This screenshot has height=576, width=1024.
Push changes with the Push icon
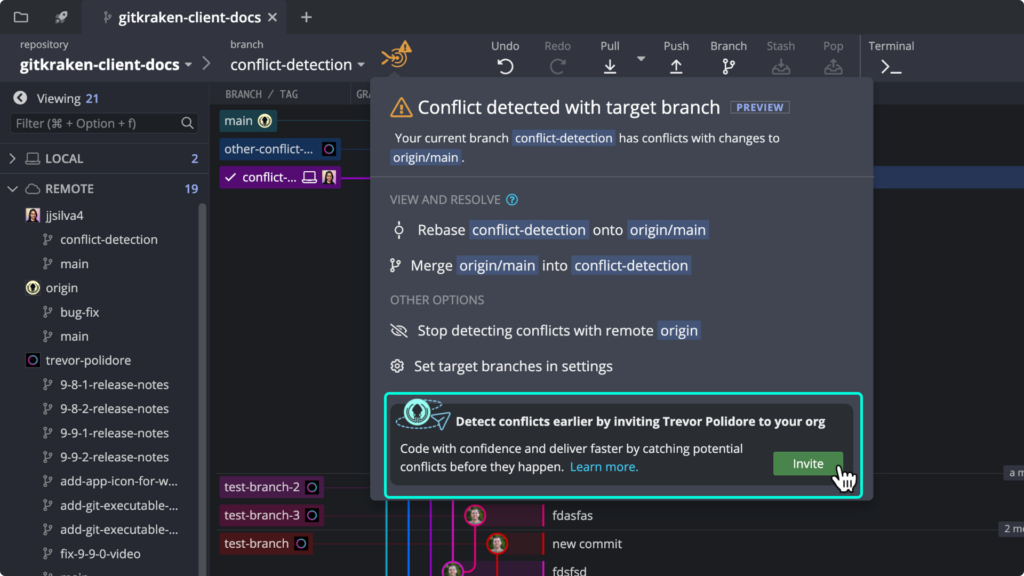pyautogui.click(x=676, y=66)
